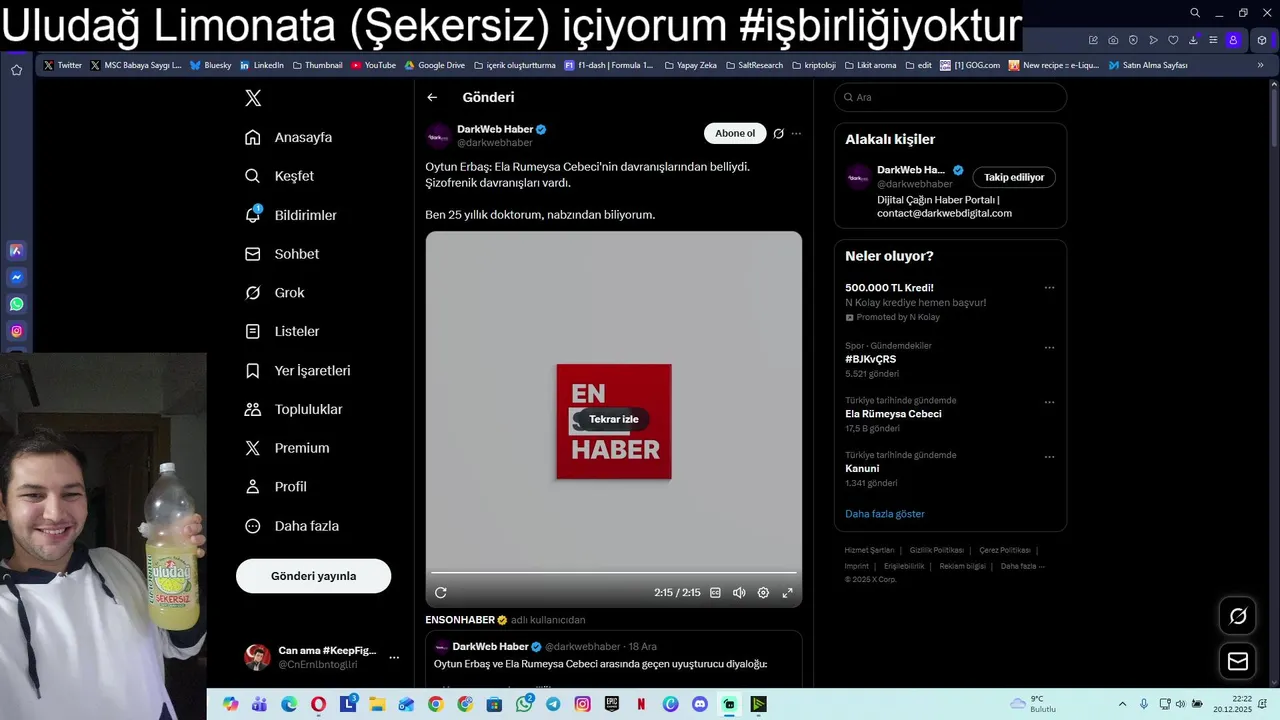Open the Kanuni trend
This screenshot has width=1280, height=720.
pos(862,468)
